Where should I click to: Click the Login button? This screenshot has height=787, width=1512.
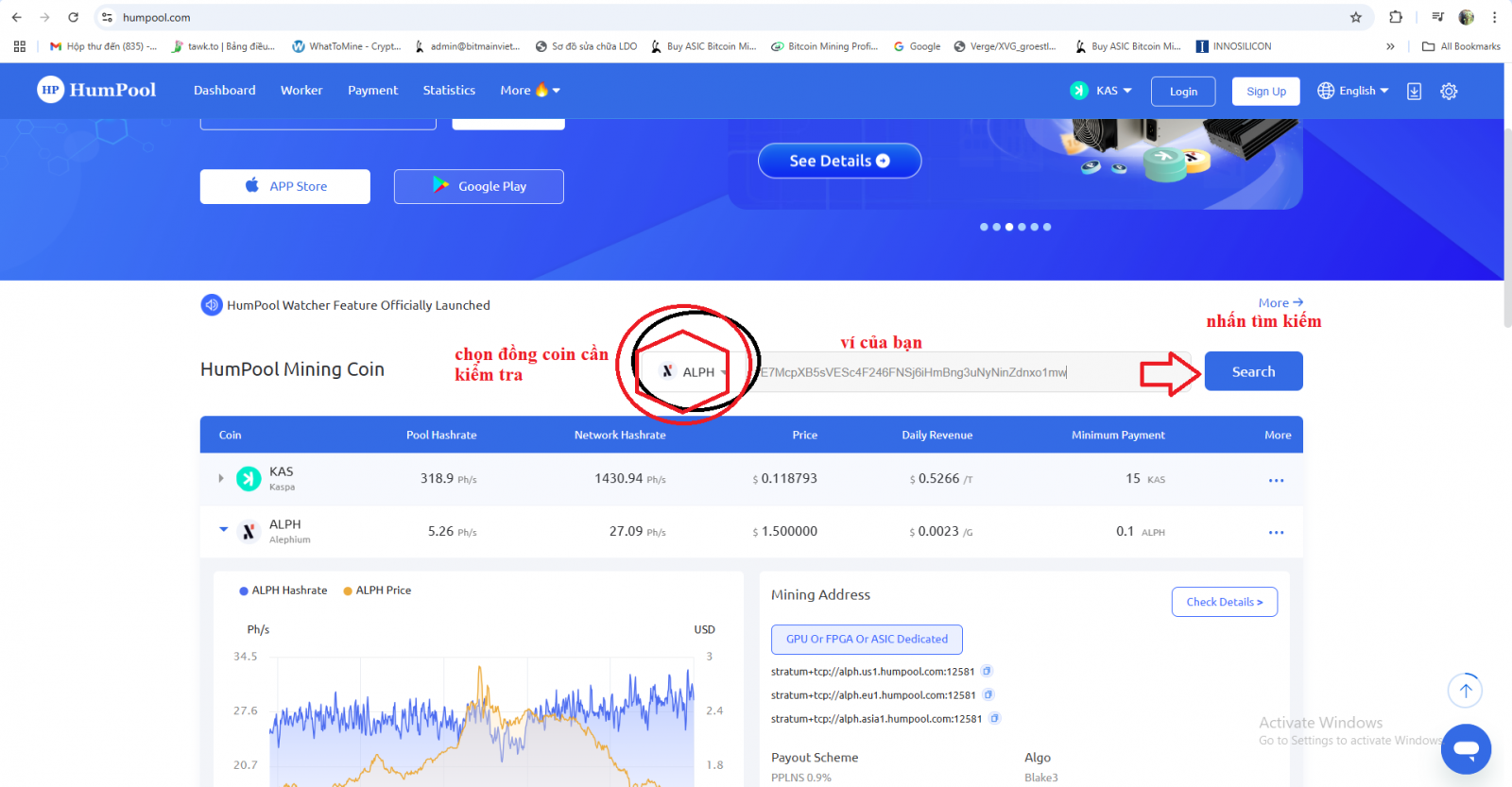point(1183,92)
